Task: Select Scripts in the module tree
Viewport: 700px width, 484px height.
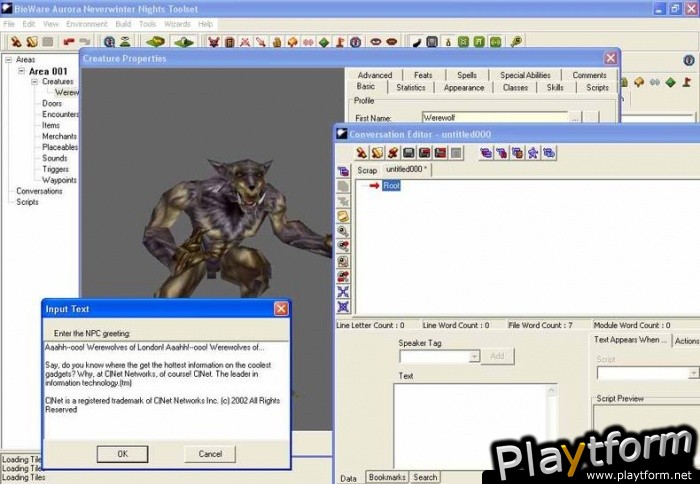Action: (27, 202)
